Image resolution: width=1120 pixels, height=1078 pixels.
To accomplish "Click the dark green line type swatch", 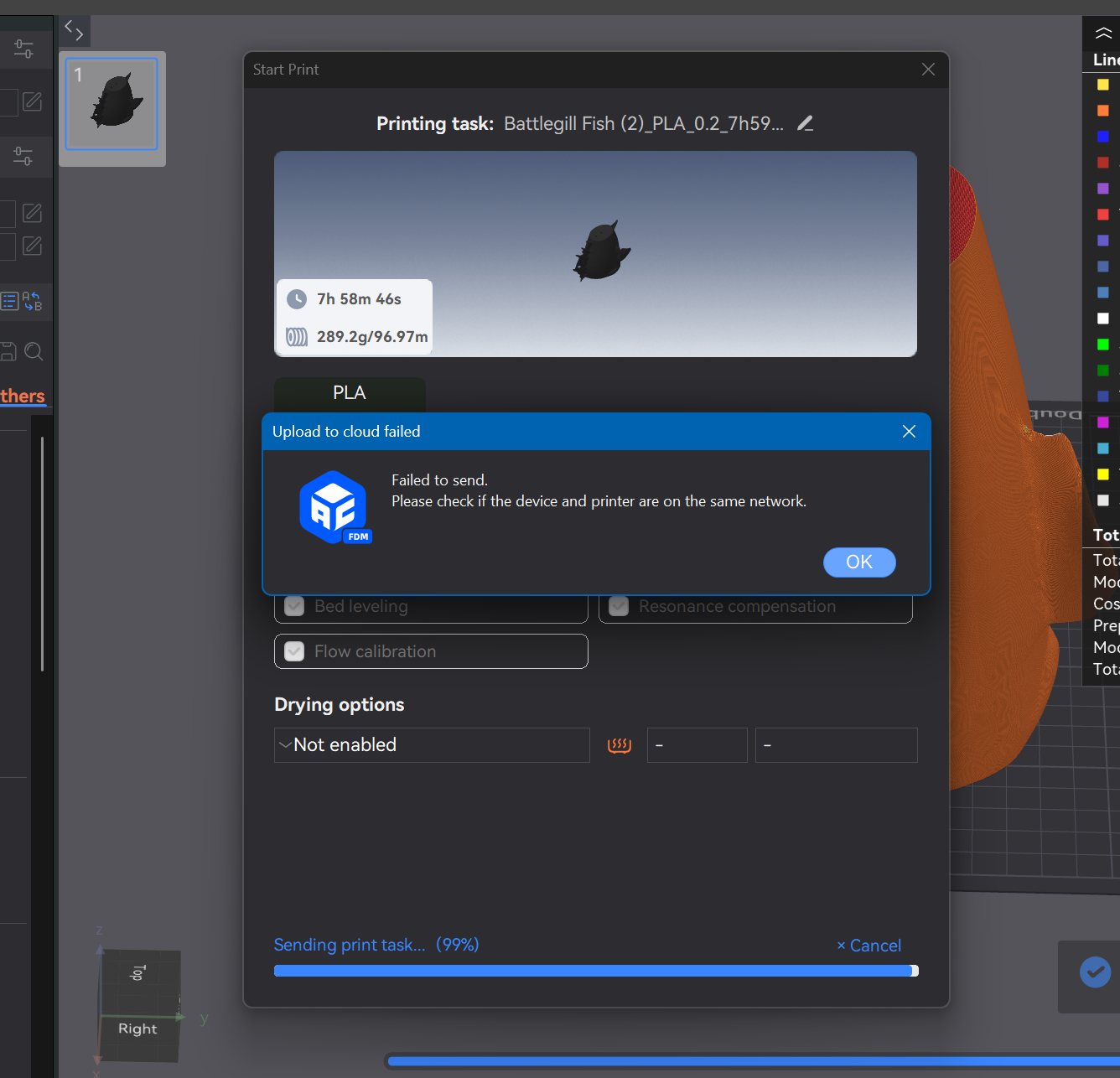I will pyautogui.click(x=1103, y=371).
